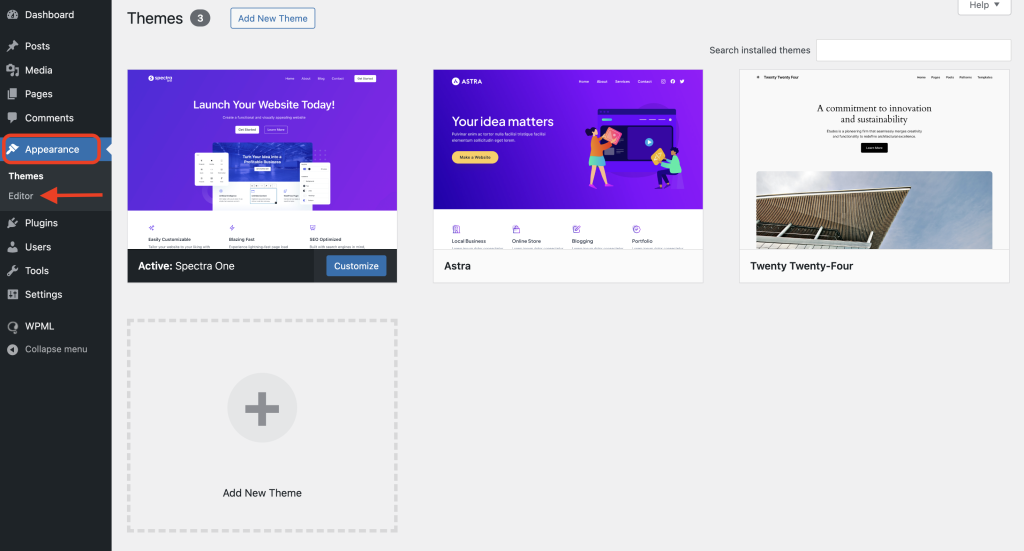1024x551 pixels.
Task: Click the WPML icon in sidebar
Action: point(13,326)
